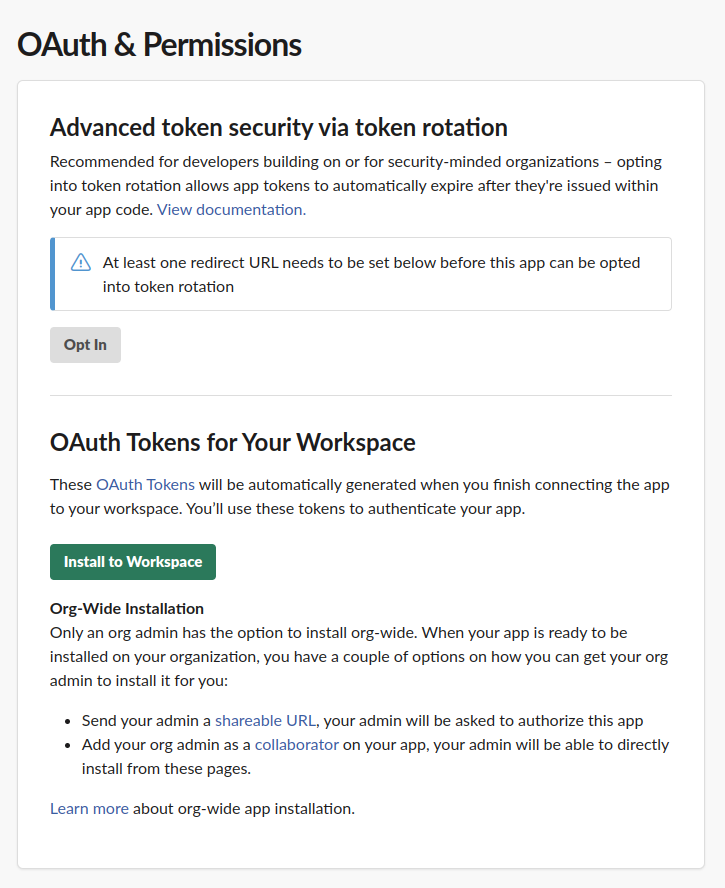
Task: Click the token rotation description paragraph
Action: 356,186
